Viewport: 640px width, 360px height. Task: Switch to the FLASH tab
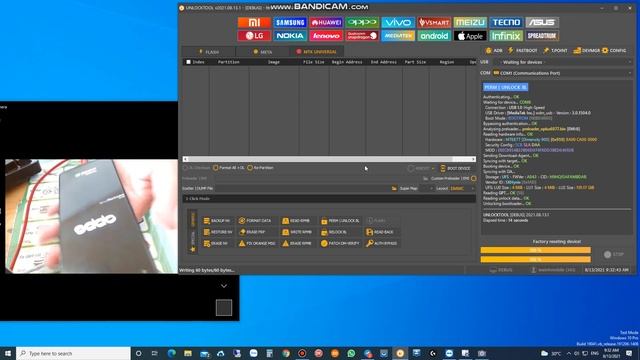[x=209, y=52]
